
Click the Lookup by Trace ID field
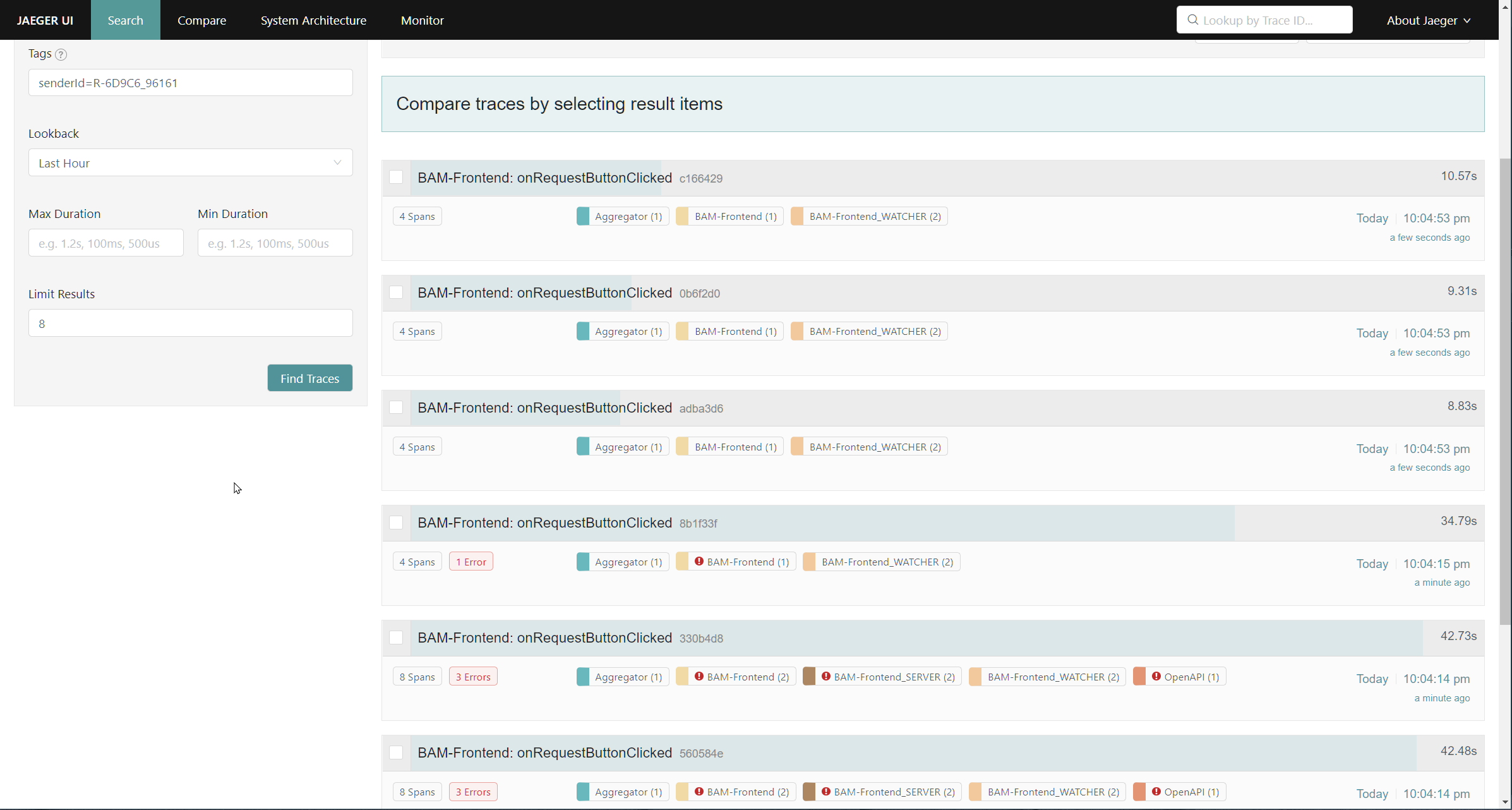1264,20
